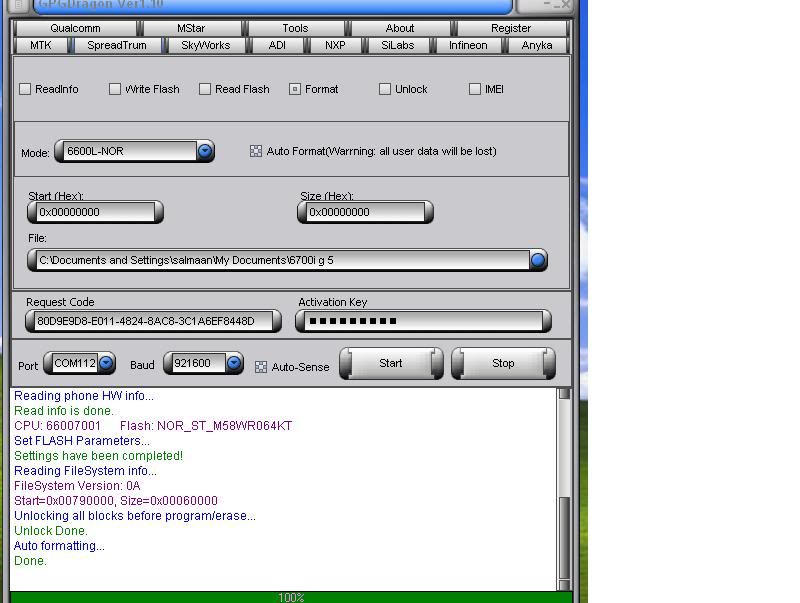Click the 6600L-NOR mode field
The image size is (800, 603).
(x=131, y=151)
